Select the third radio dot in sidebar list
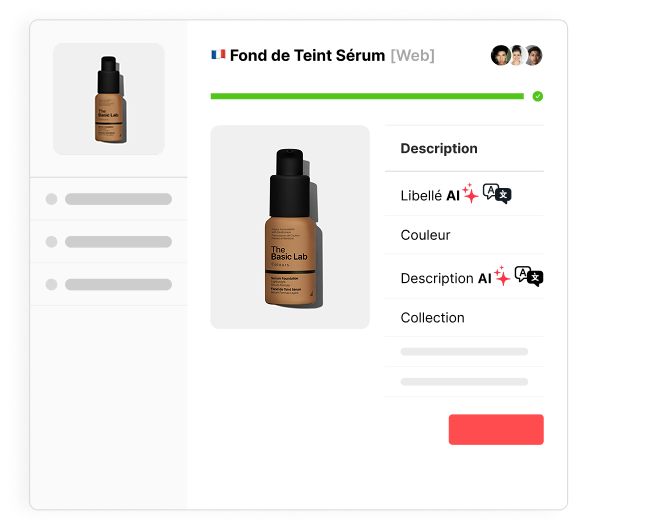Screen dimensions: 645x530 (51, 284)
